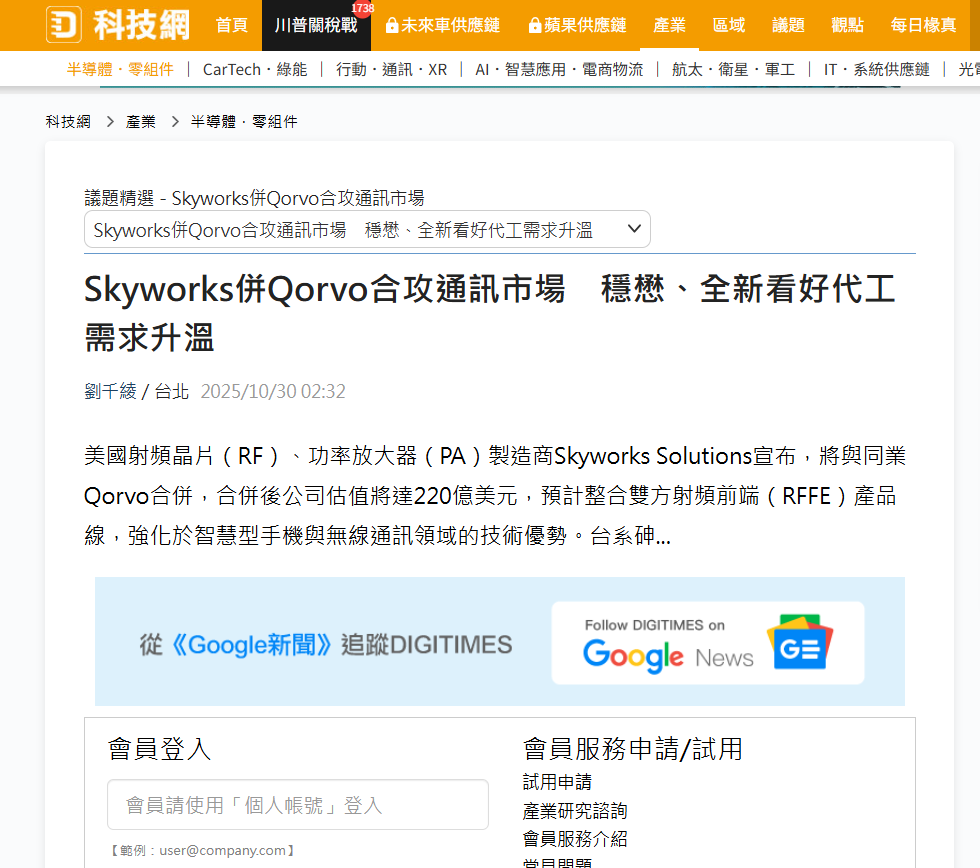Click the 會員服務申請/試用 heading
This screenshot has height=868, width=980.
[632, 749]
